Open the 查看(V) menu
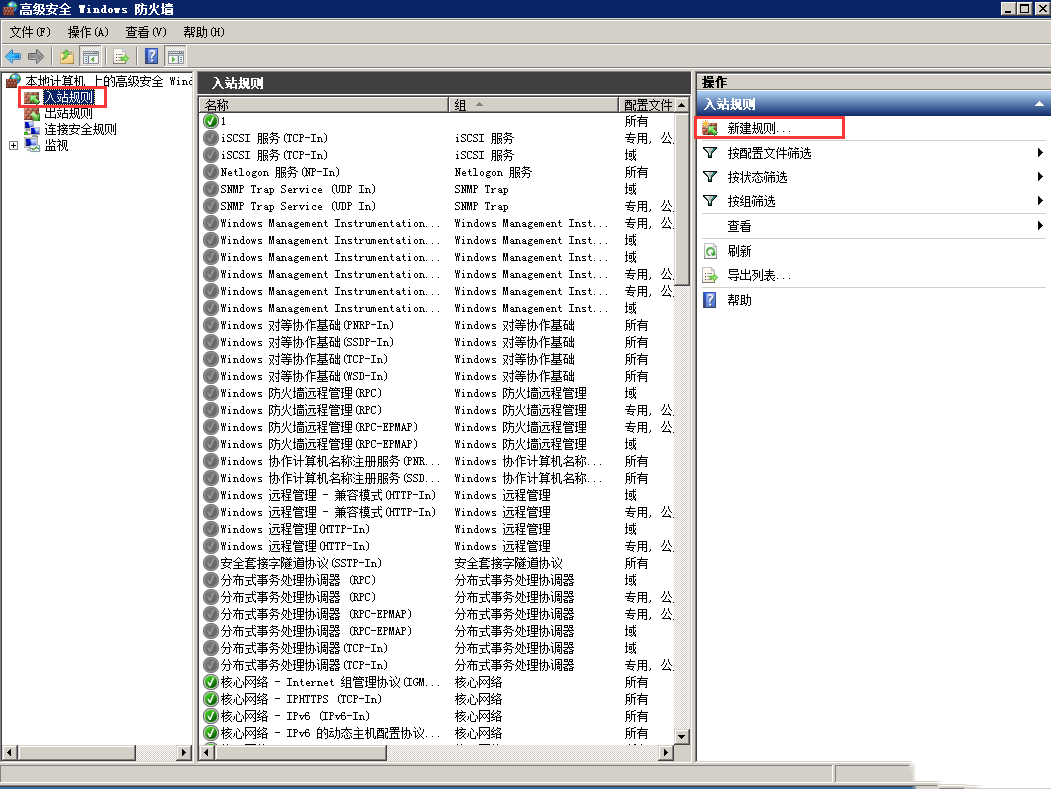The image size is (1051, 789). pos(145,32)
